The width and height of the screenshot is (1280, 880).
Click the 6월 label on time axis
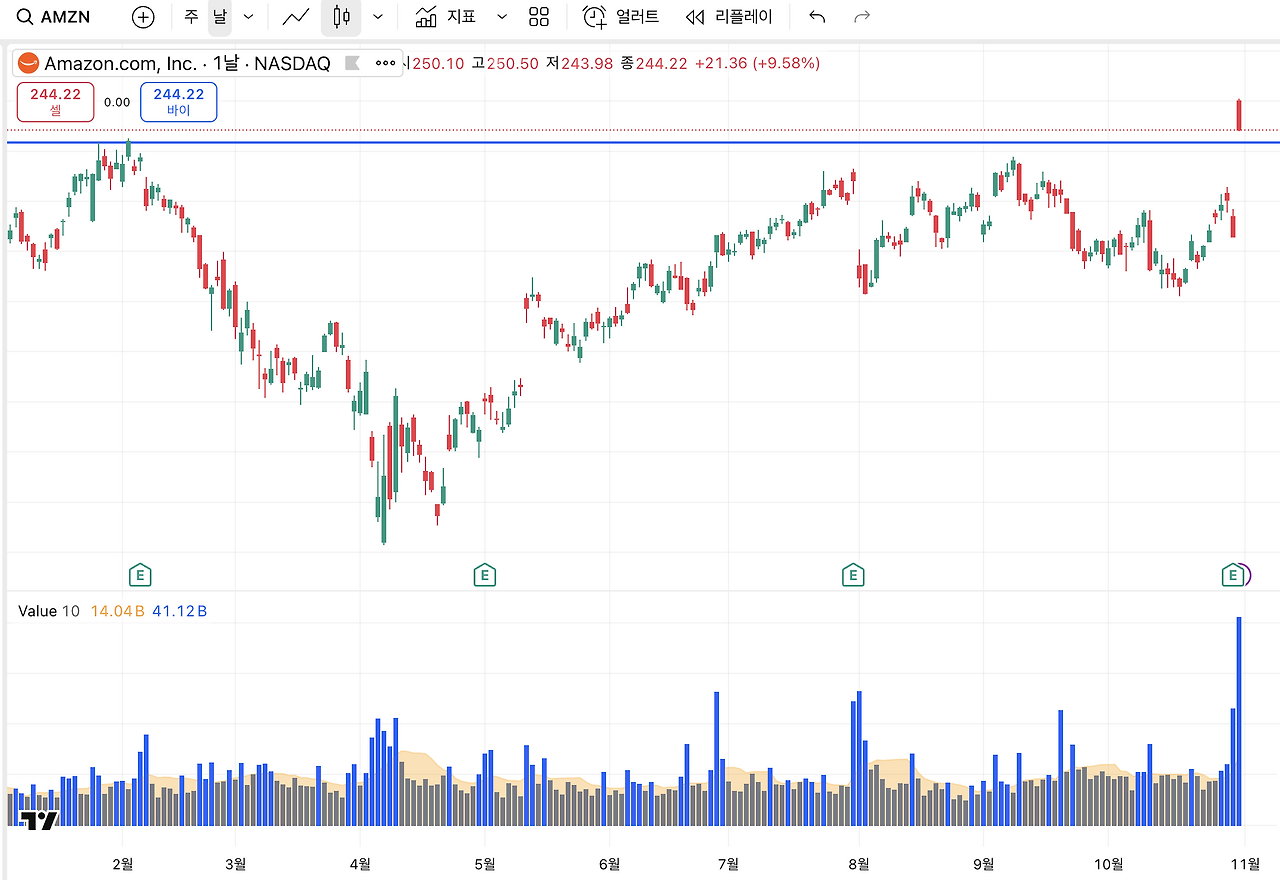coord(608,864)
